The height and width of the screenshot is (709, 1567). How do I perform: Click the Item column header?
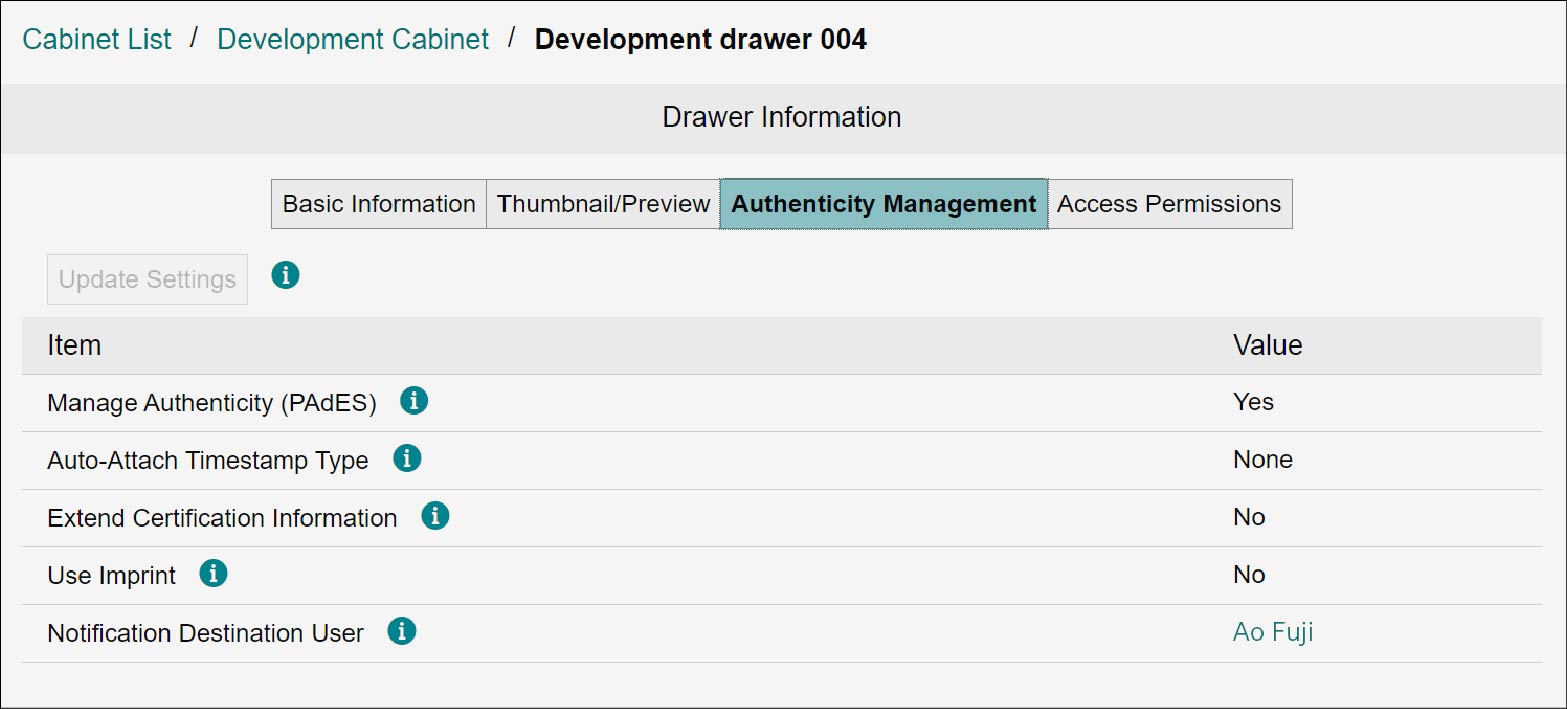point(74,345)
